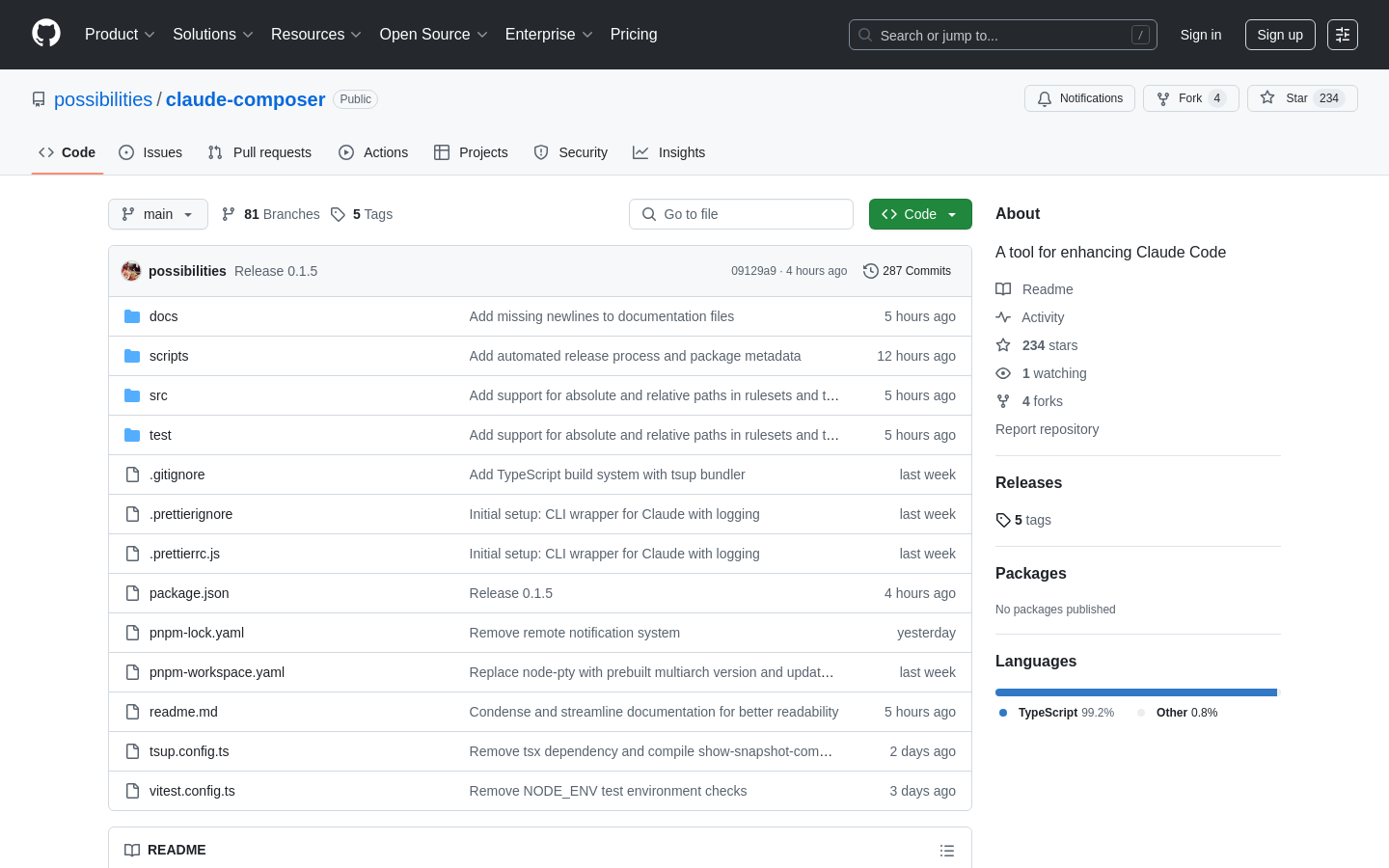Open the .prettierignore file
1389x868 pixels.
[191, 514]
